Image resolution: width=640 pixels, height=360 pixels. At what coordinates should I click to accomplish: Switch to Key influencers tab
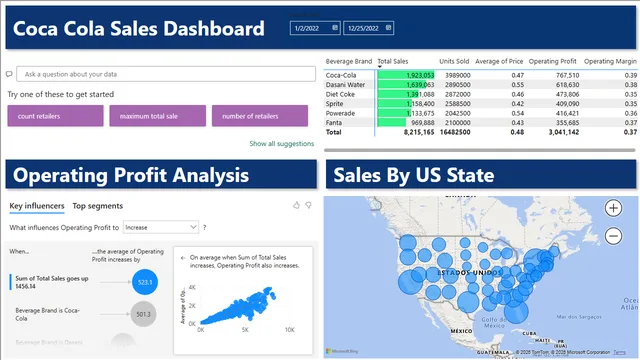[37, 206]
